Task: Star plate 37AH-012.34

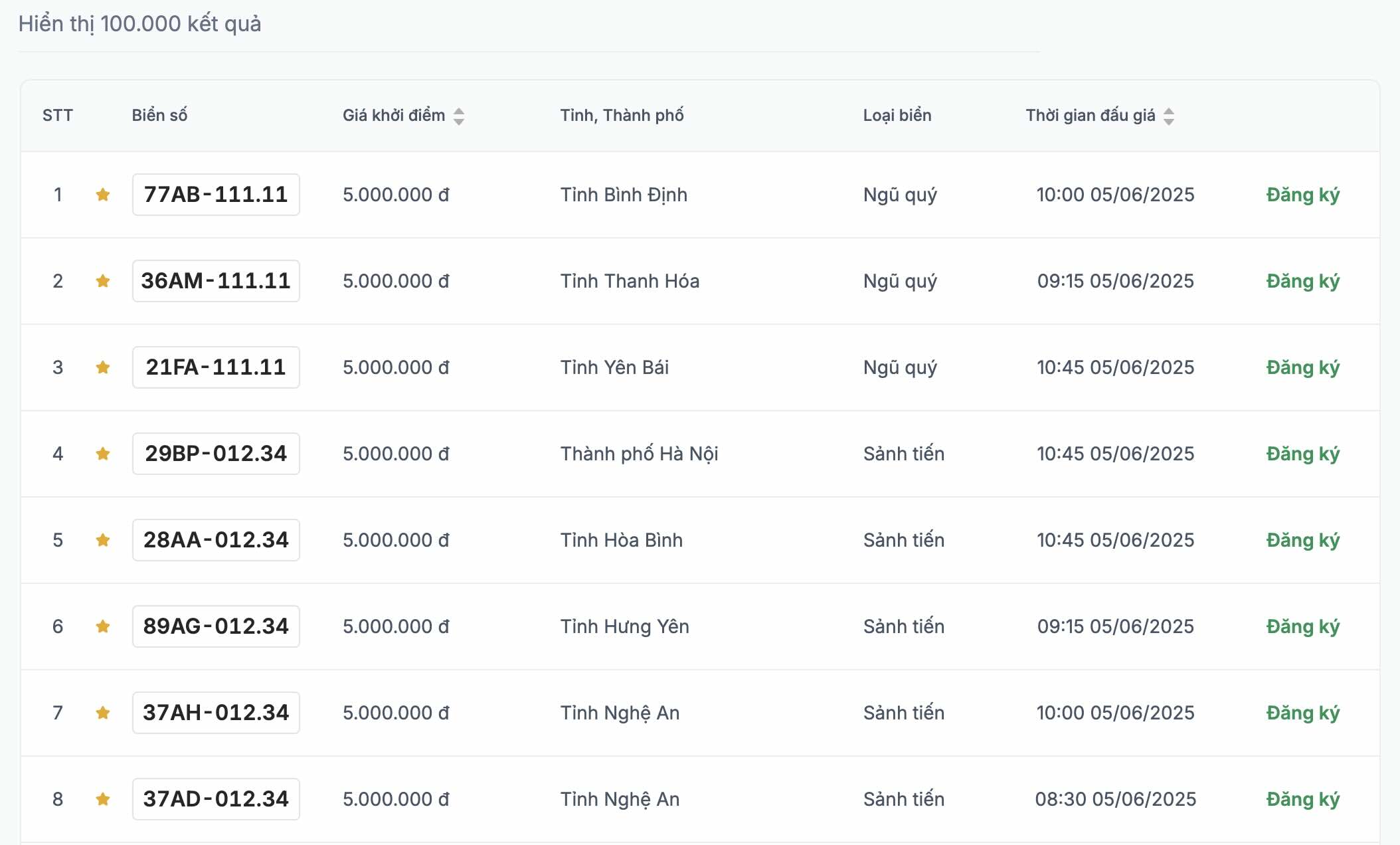Action: 103,713
